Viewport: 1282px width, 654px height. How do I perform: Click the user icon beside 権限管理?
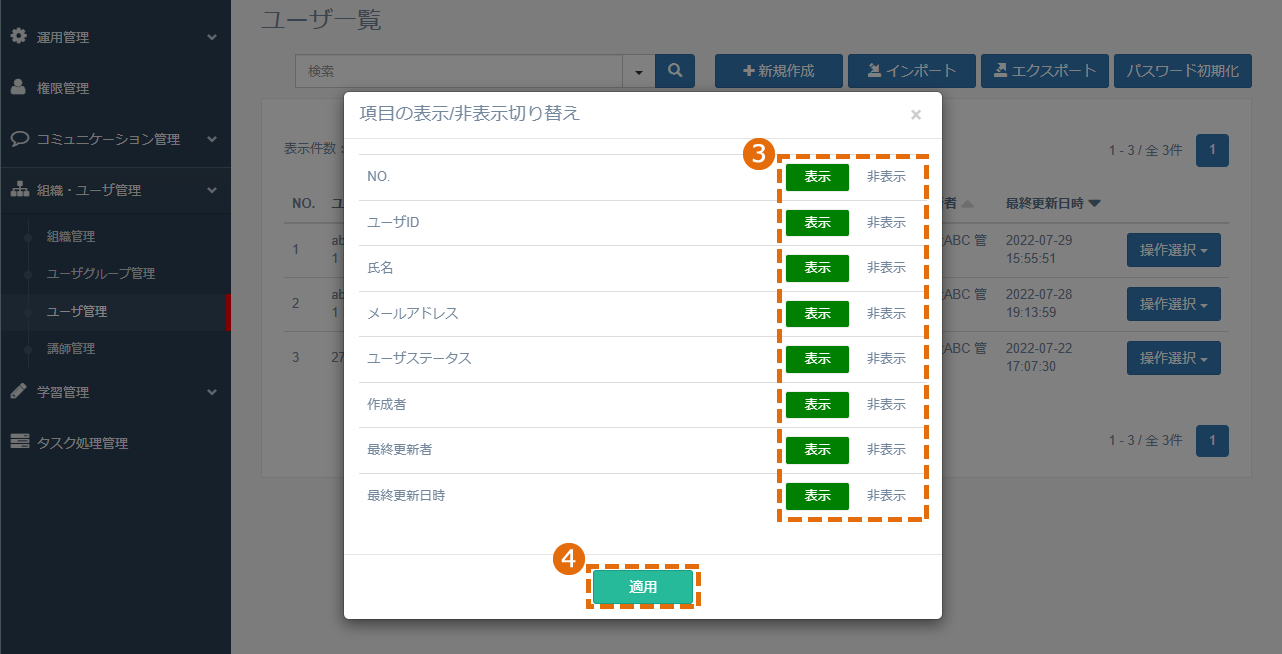pos(19,87)
